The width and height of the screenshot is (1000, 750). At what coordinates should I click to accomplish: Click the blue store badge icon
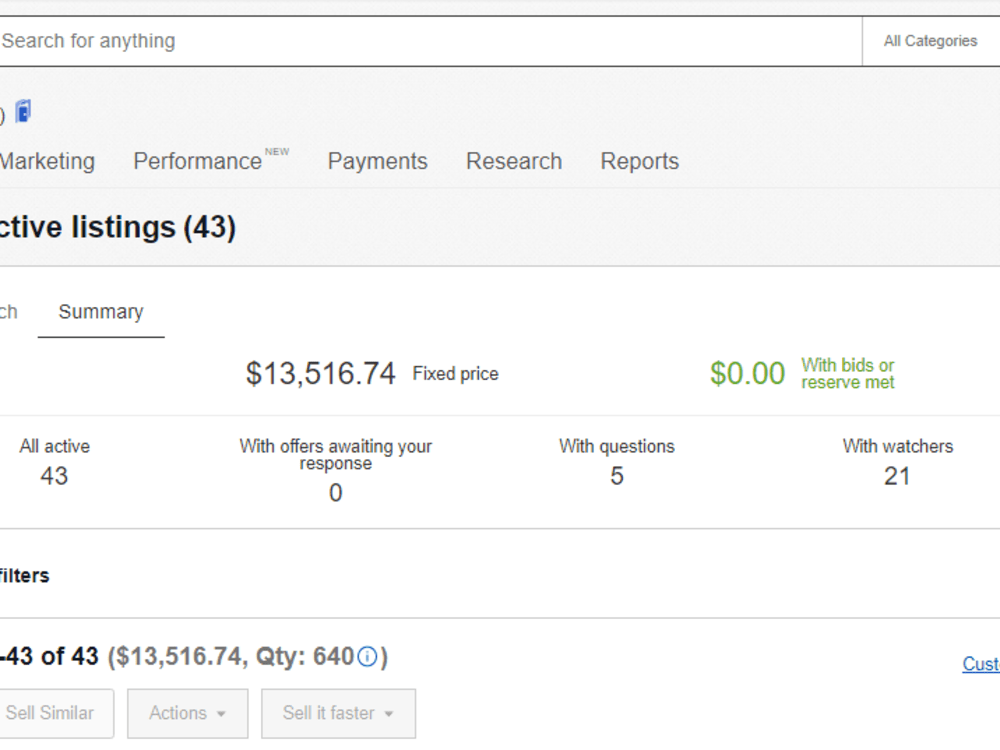tap(23, 112)
